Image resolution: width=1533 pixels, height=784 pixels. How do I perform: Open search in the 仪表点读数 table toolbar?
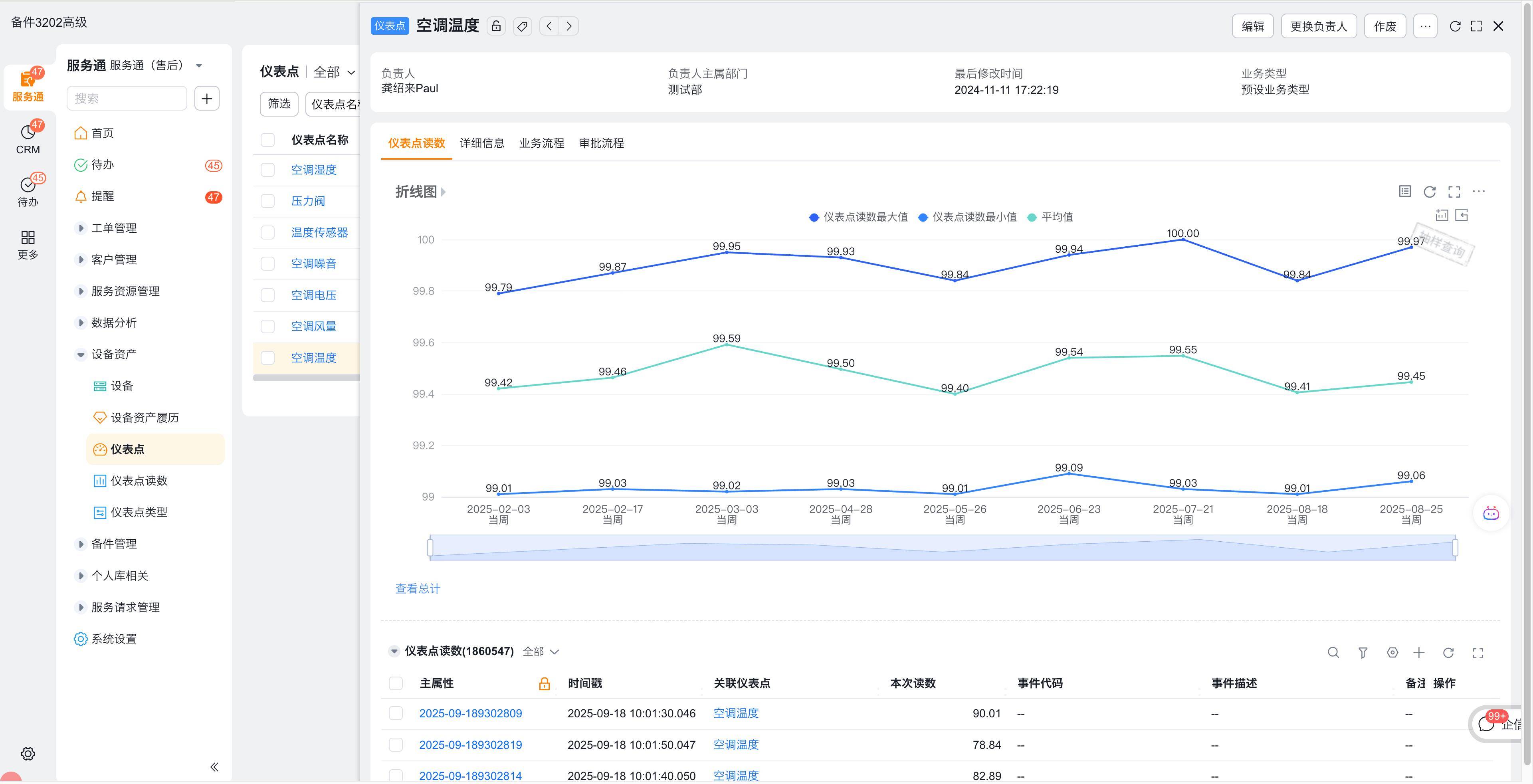click(1333, 653)
